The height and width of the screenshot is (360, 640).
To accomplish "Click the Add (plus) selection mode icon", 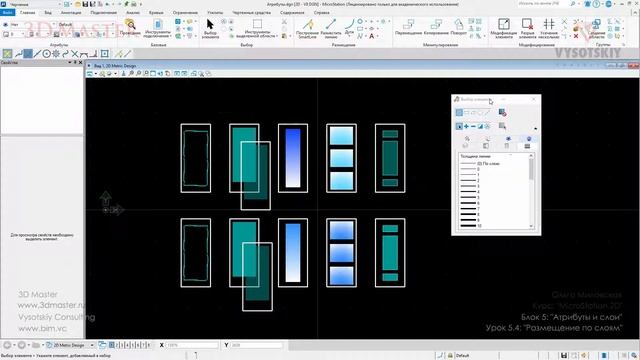I will 466,127.
